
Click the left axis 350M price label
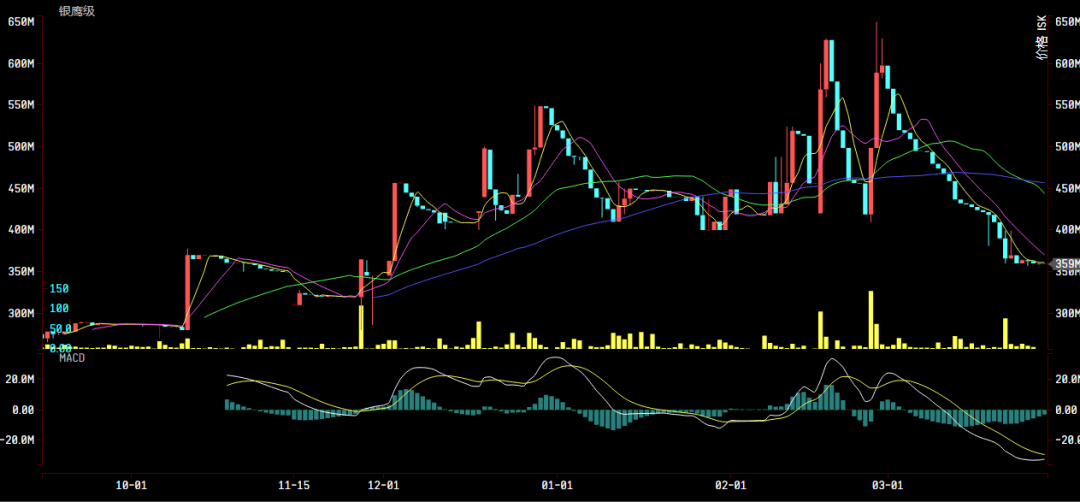[21, 272]
